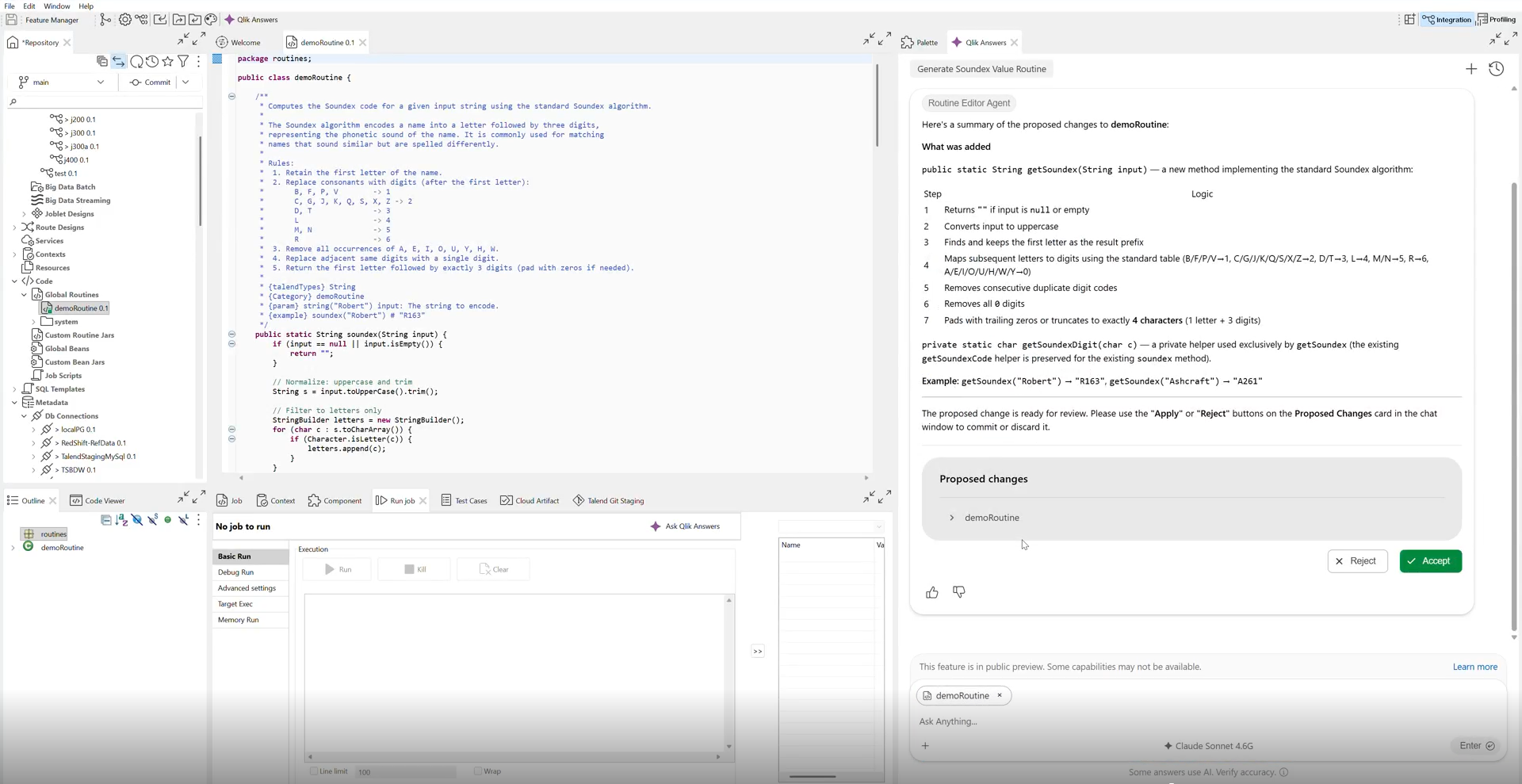Open project settings gear icon
The height and width of the screenshot is (784, 1522).
point(124,19)
